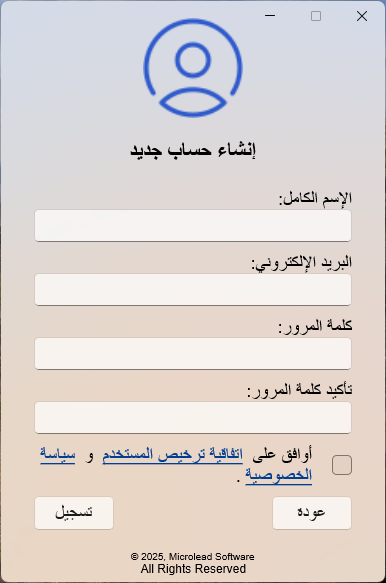
Task: Maximize the registration window
Action: (x=316, y=16)
